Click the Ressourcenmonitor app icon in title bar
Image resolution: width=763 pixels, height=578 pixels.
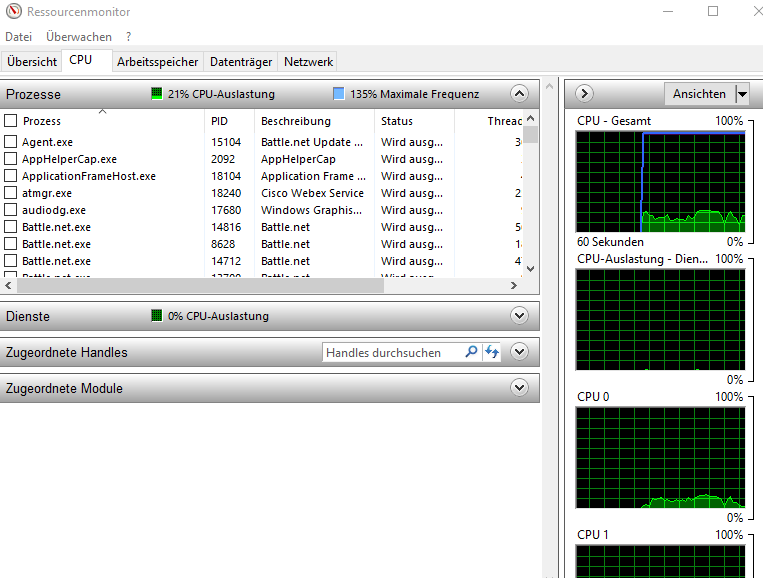pyautogui.click(x=14, y=11)
